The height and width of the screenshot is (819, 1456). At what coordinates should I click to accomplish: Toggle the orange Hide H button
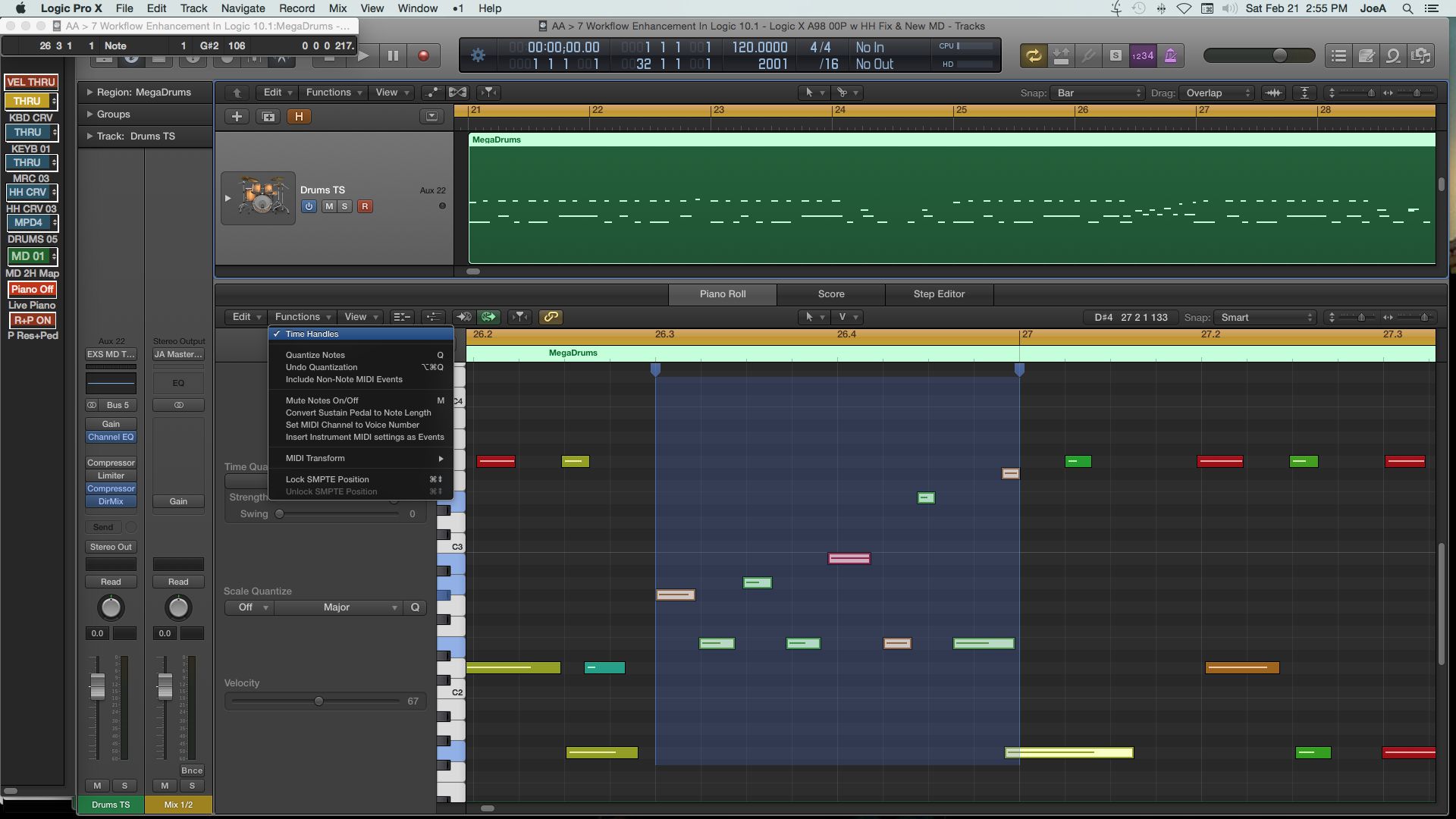299,117
